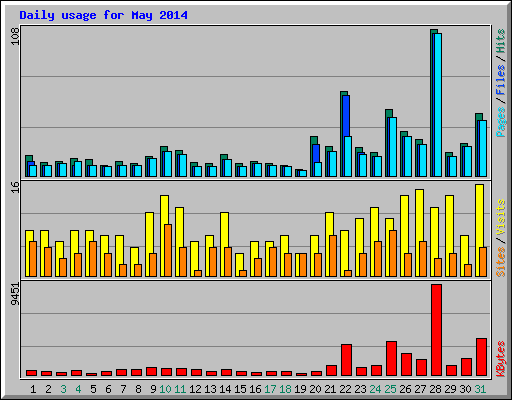
Task: Click the yellow visits bar on day 31
Action: [x=479, y=215]
